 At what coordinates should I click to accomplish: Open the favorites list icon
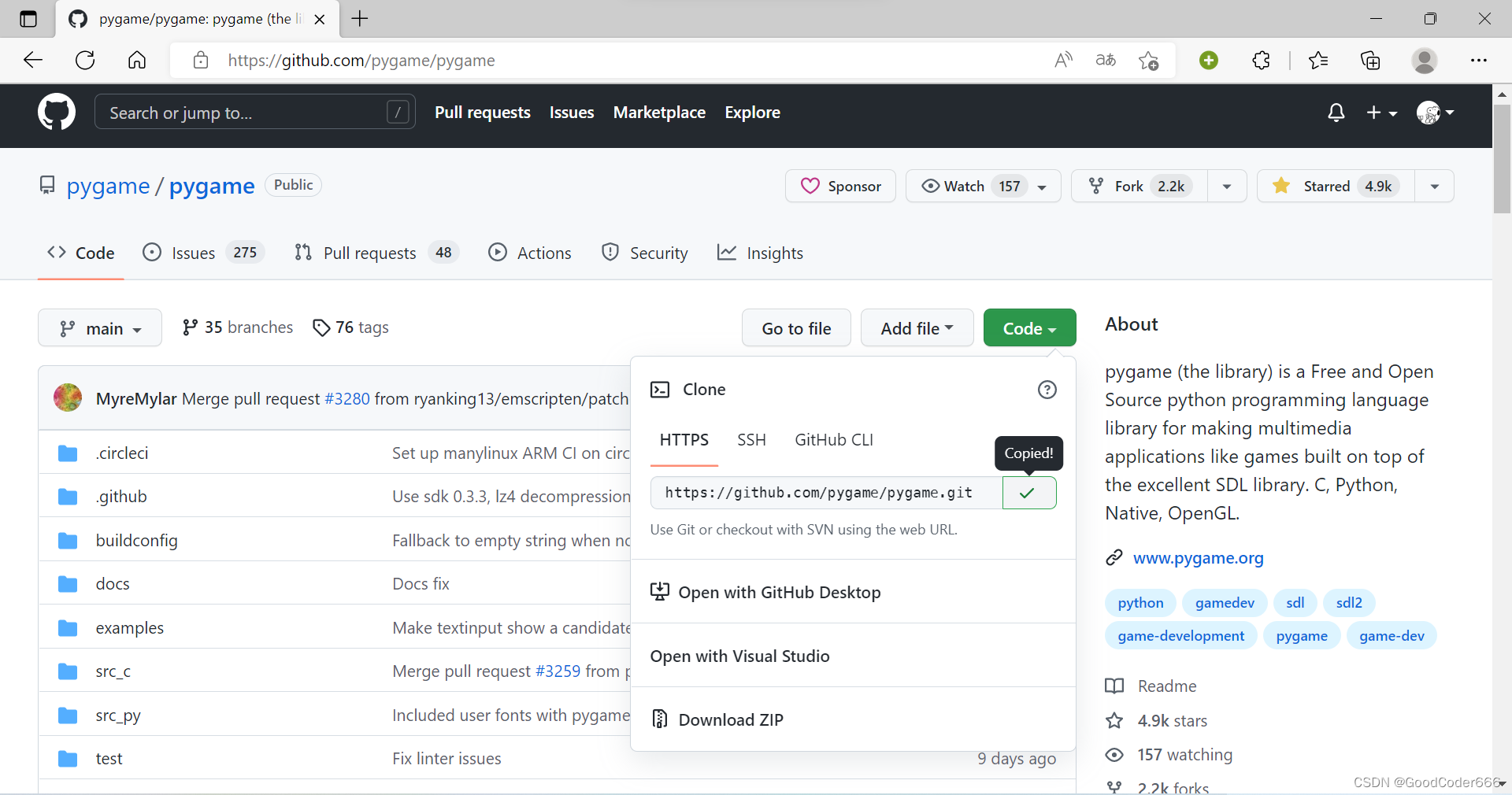coord(1318,60)
